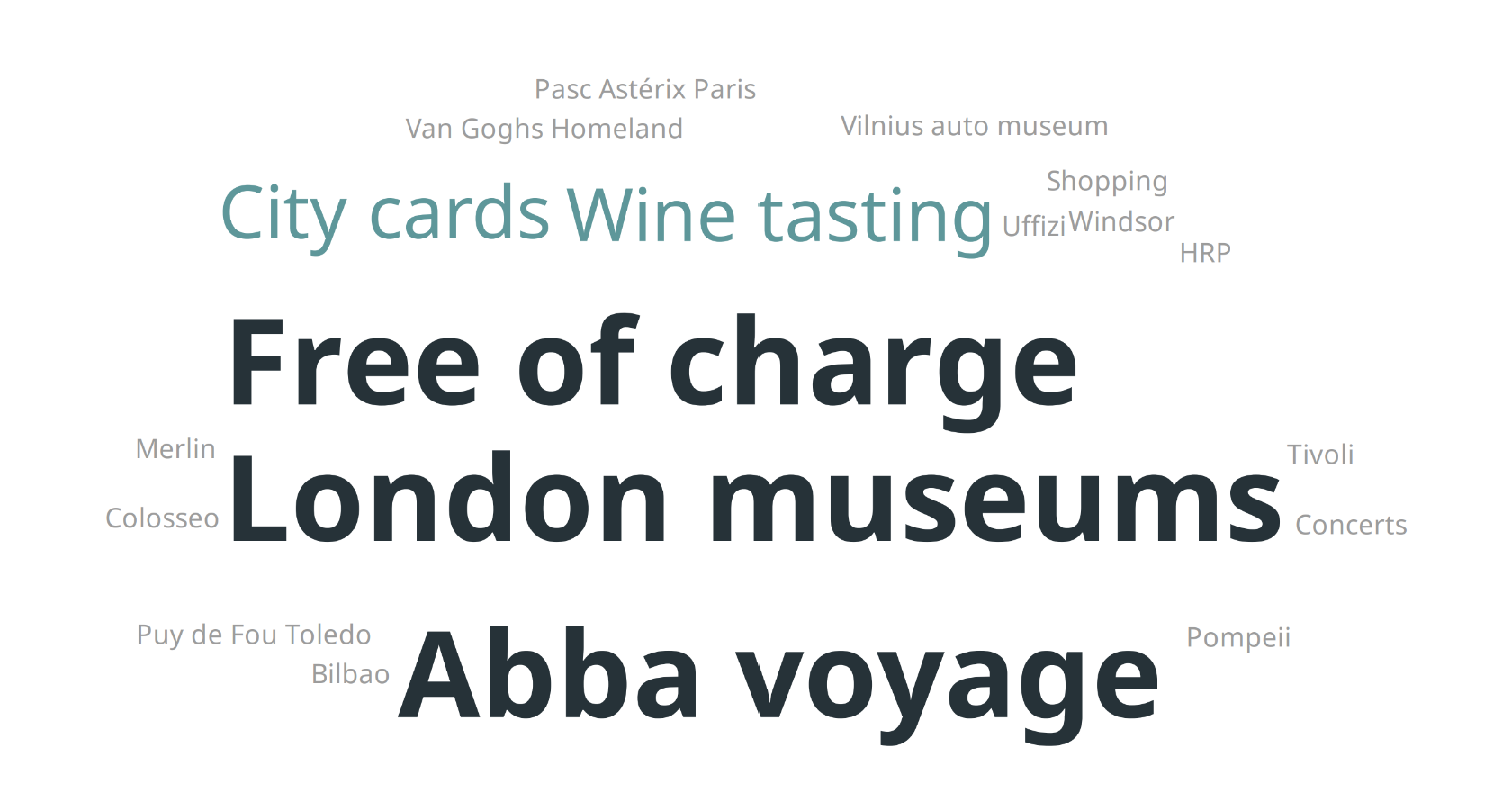Click the 'Wine tasting' phrase

[779, 219]
